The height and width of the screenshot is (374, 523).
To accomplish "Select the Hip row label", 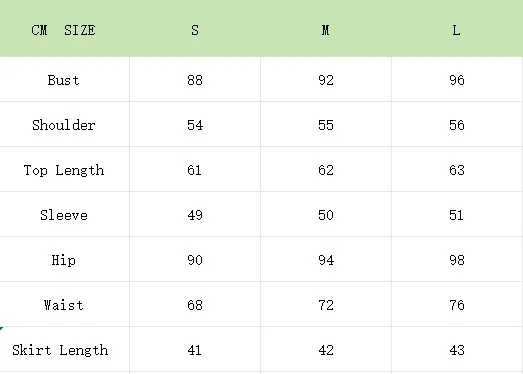I will pyautogui.click(x=64, y=259).
